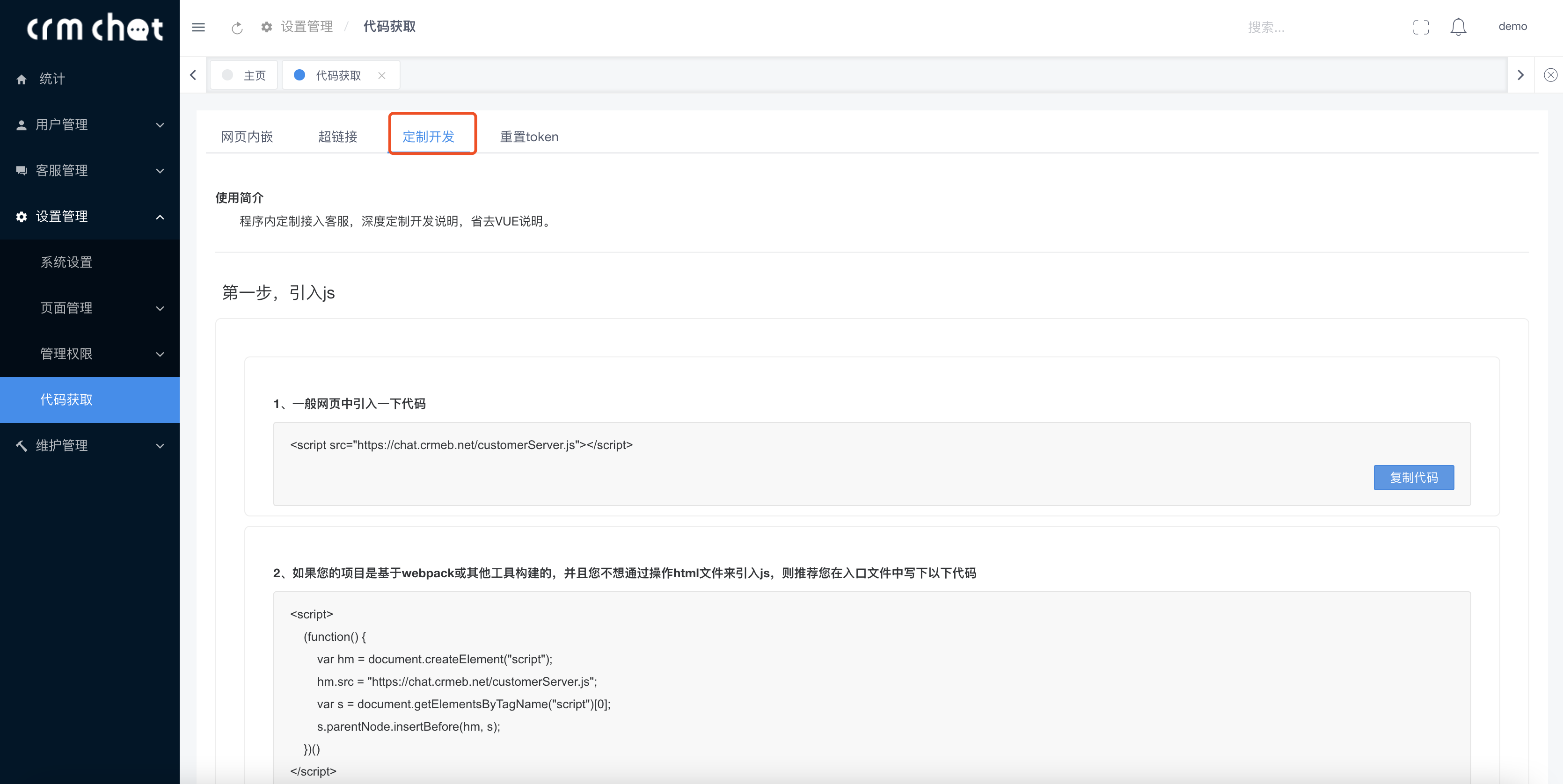Click close-all-tabs circle icon
Image resolution: width=1563 pixels, height=784 pixels.
1550,75
